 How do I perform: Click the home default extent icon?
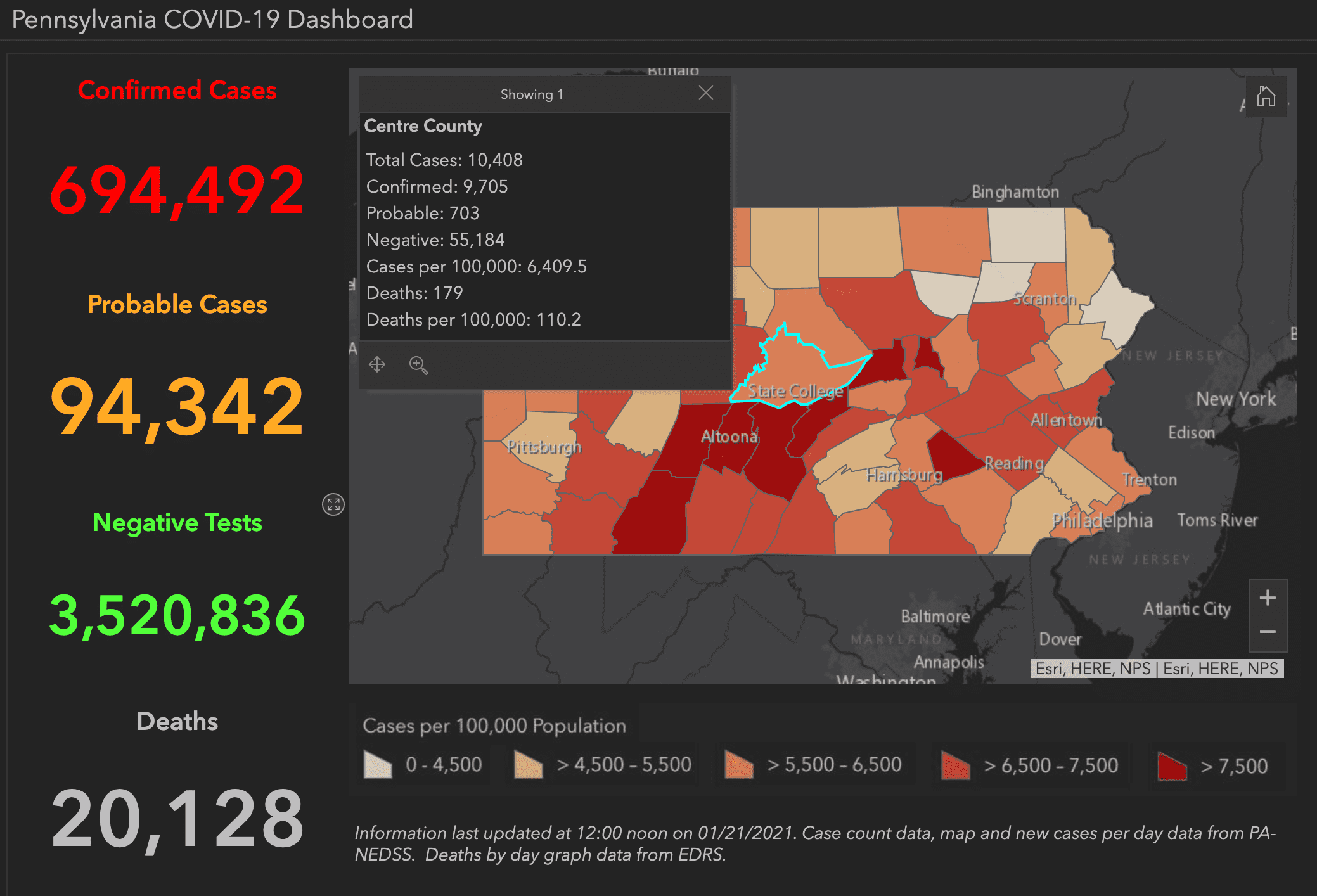point(1266,96)
